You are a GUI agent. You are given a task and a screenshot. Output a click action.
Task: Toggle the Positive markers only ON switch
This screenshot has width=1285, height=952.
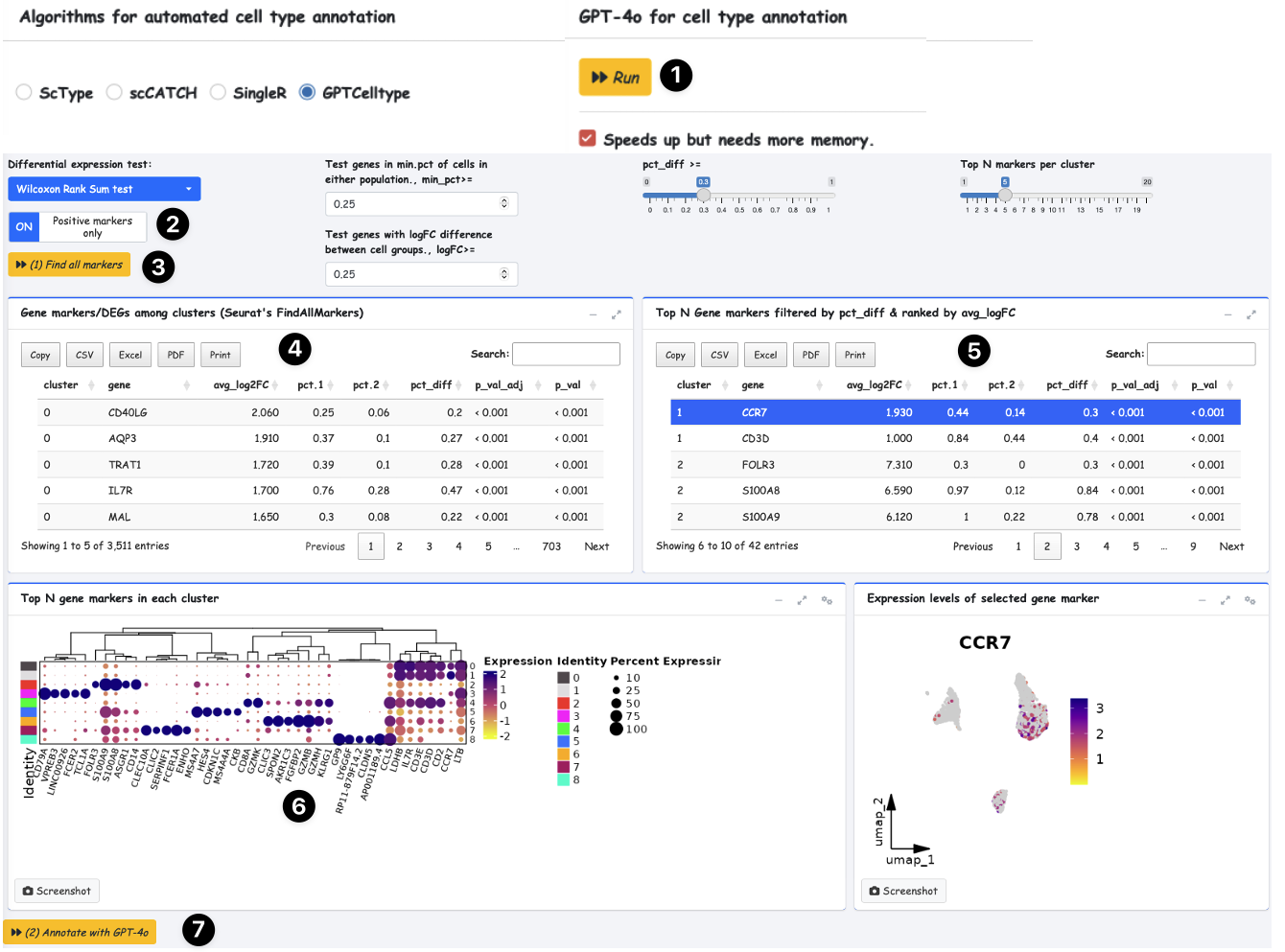pos(24,226)
